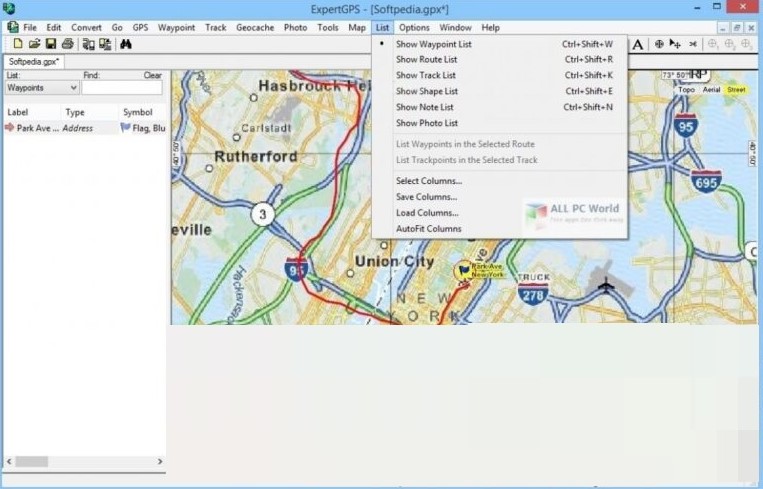This screenshot has width=763, height=489.
Task: Choose AutoFit Columns from List menu
Action: [x=428, y=229]
